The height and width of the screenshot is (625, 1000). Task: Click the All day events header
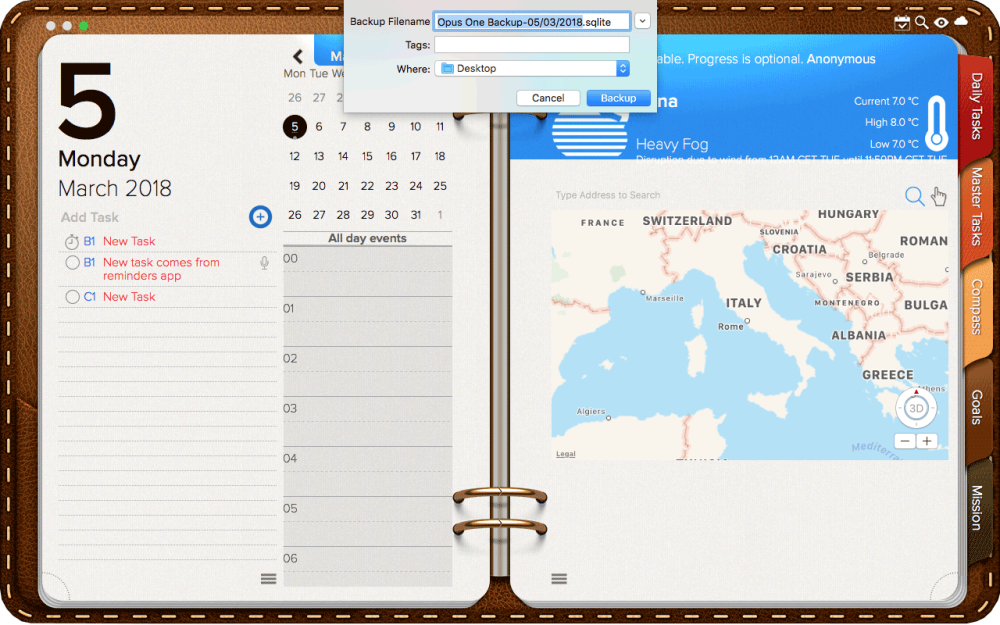(x=367, y=239)
